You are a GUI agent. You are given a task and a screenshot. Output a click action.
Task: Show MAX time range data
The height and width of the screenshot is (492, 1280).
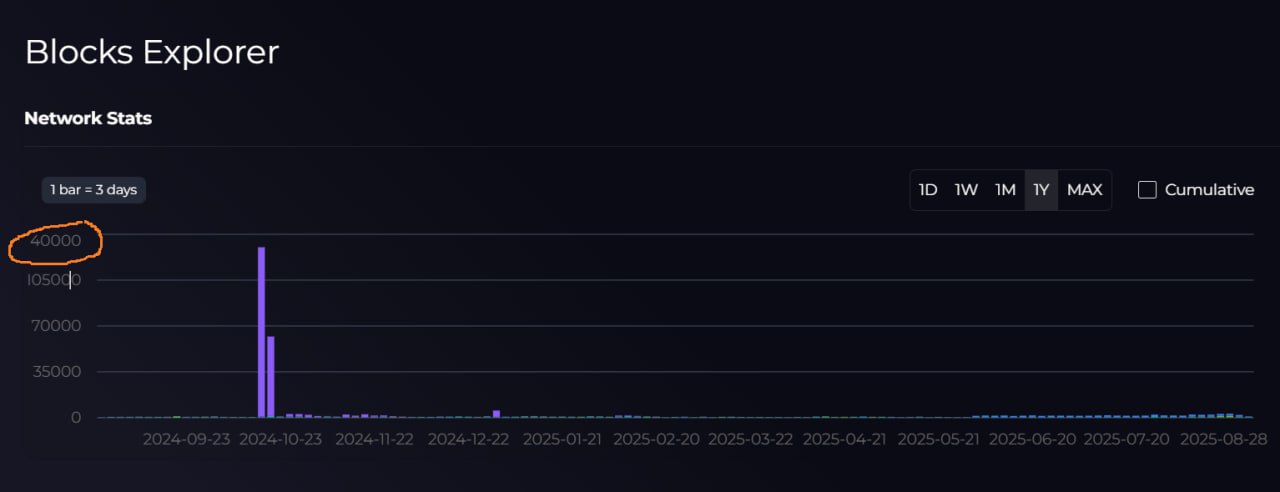(x=1084, y=190)
